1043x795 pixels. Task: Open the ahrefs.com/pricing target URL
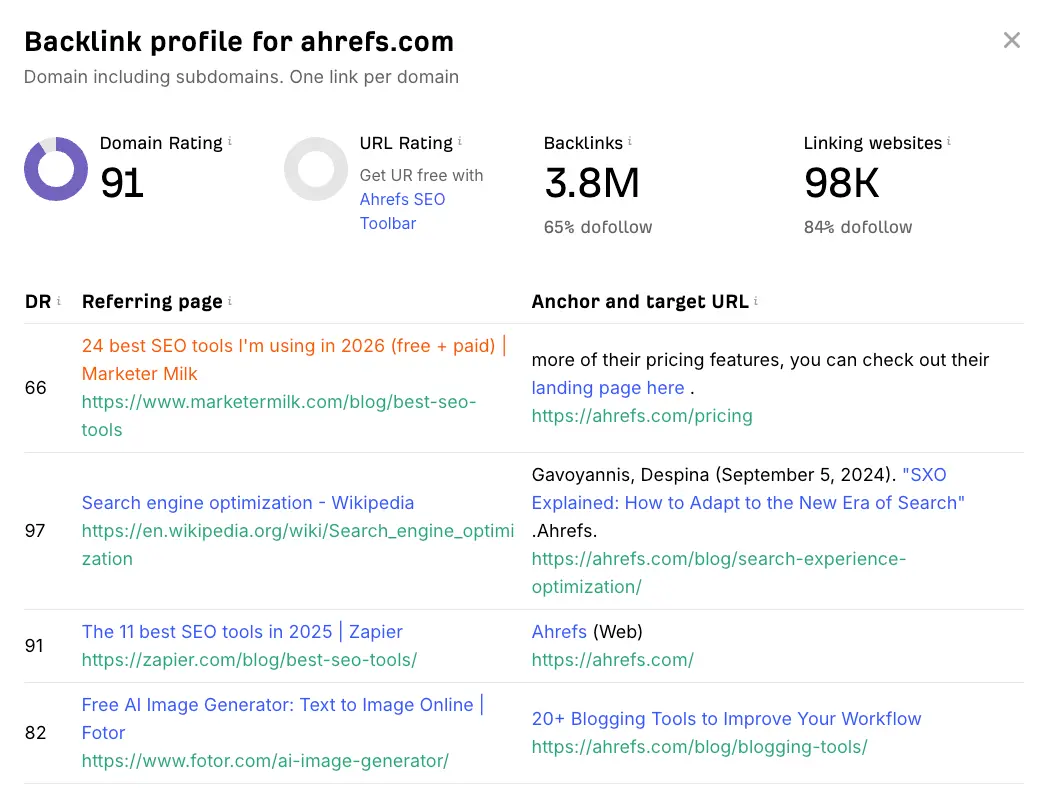pos(641,415)
